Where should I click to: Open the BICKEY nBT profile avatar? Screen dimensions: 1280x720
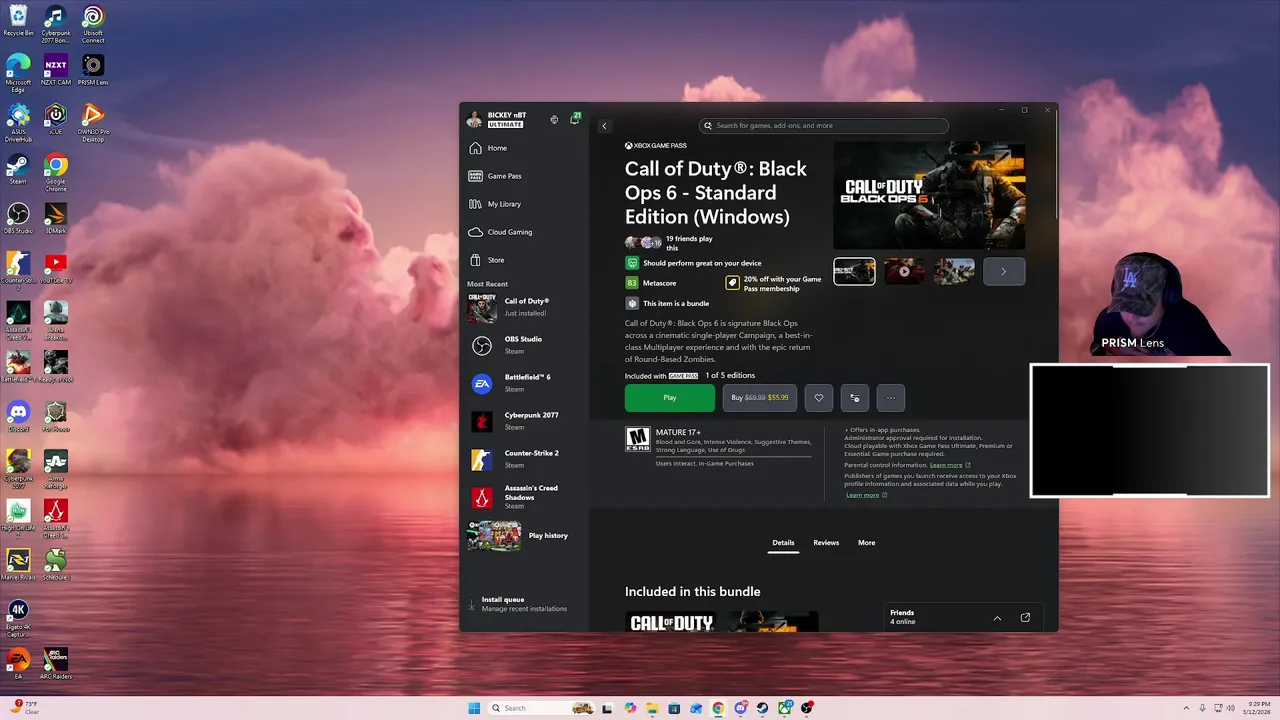pyautogui.click(x=474, y=120)
